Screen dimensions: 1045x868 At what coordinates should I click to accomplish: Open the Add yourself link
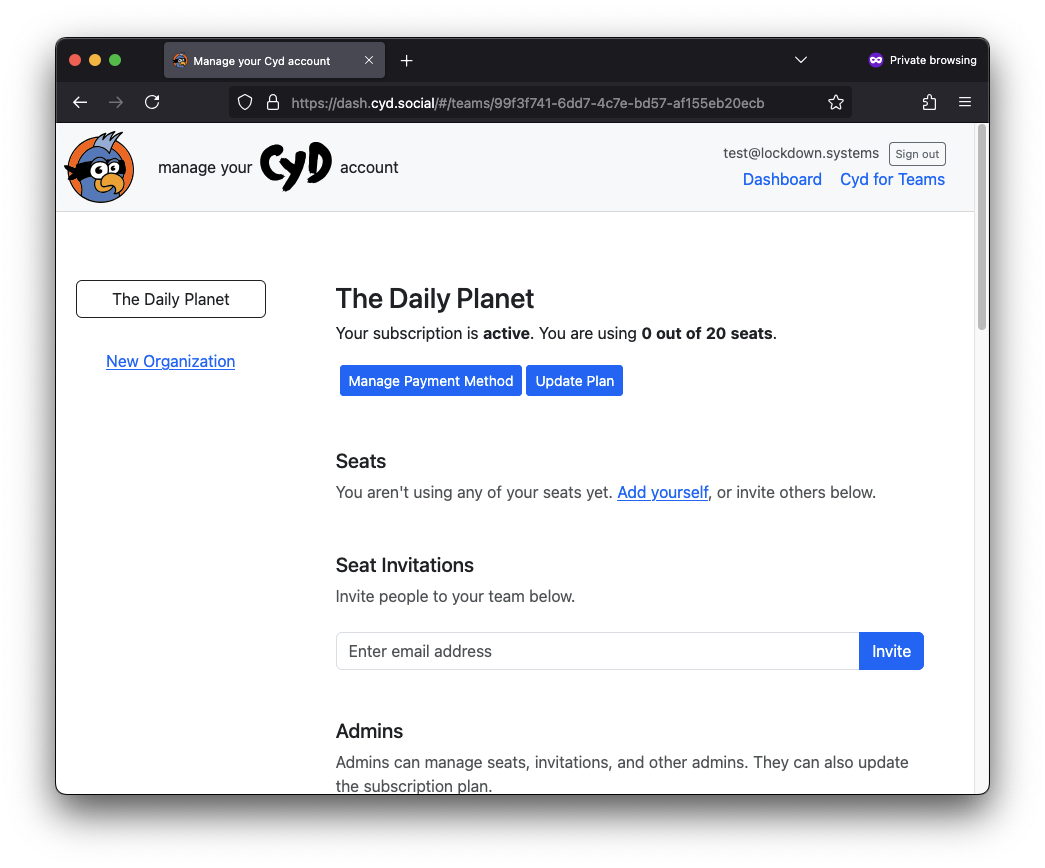click(x=662, y=492)
